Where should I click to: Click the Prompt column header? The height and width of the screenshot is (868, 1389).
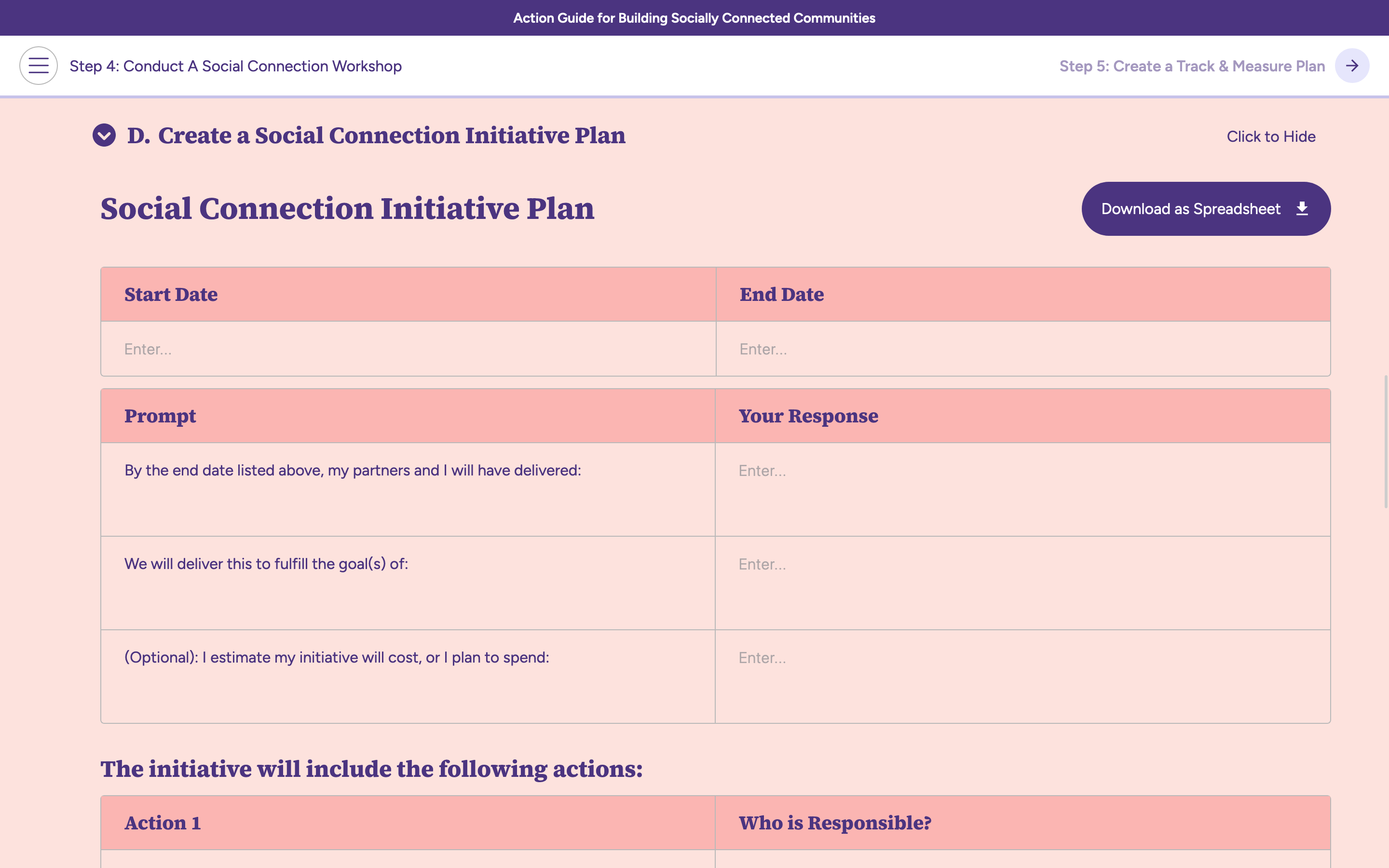pyautogui.click(x=160, y=416)
